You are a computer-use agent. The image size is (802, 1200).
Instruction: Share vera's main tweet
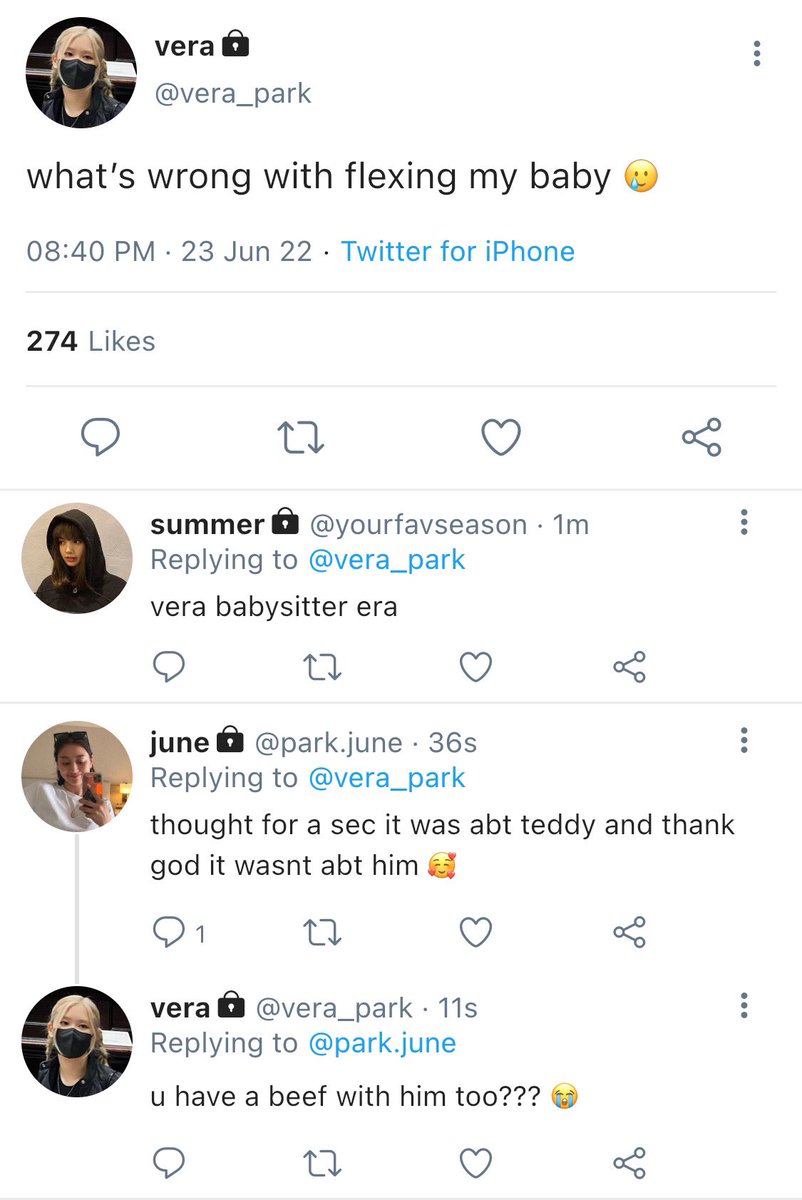(x=701, y=437)
